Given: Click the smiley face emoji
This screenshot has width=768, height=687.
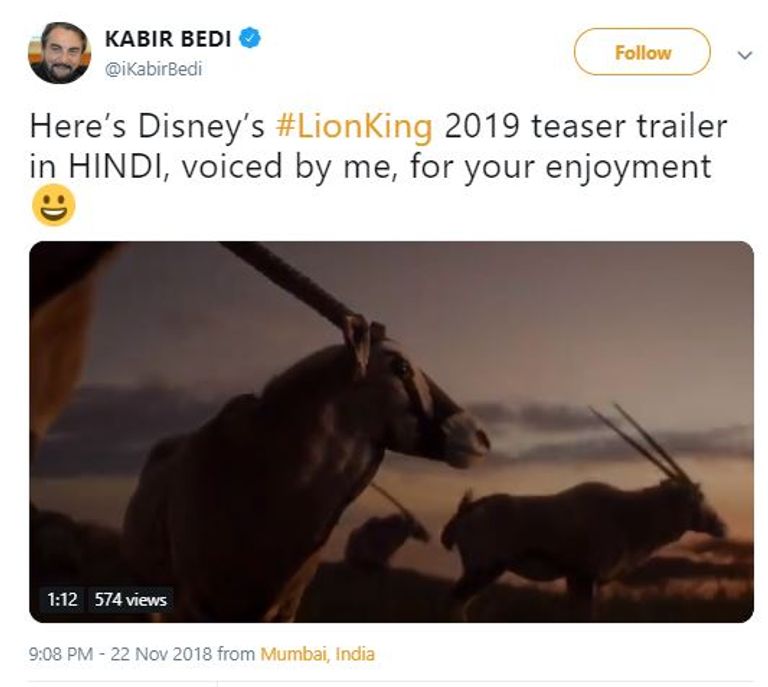Looking at the screenshot, I should pyautogui.click(x=53, y=207).
